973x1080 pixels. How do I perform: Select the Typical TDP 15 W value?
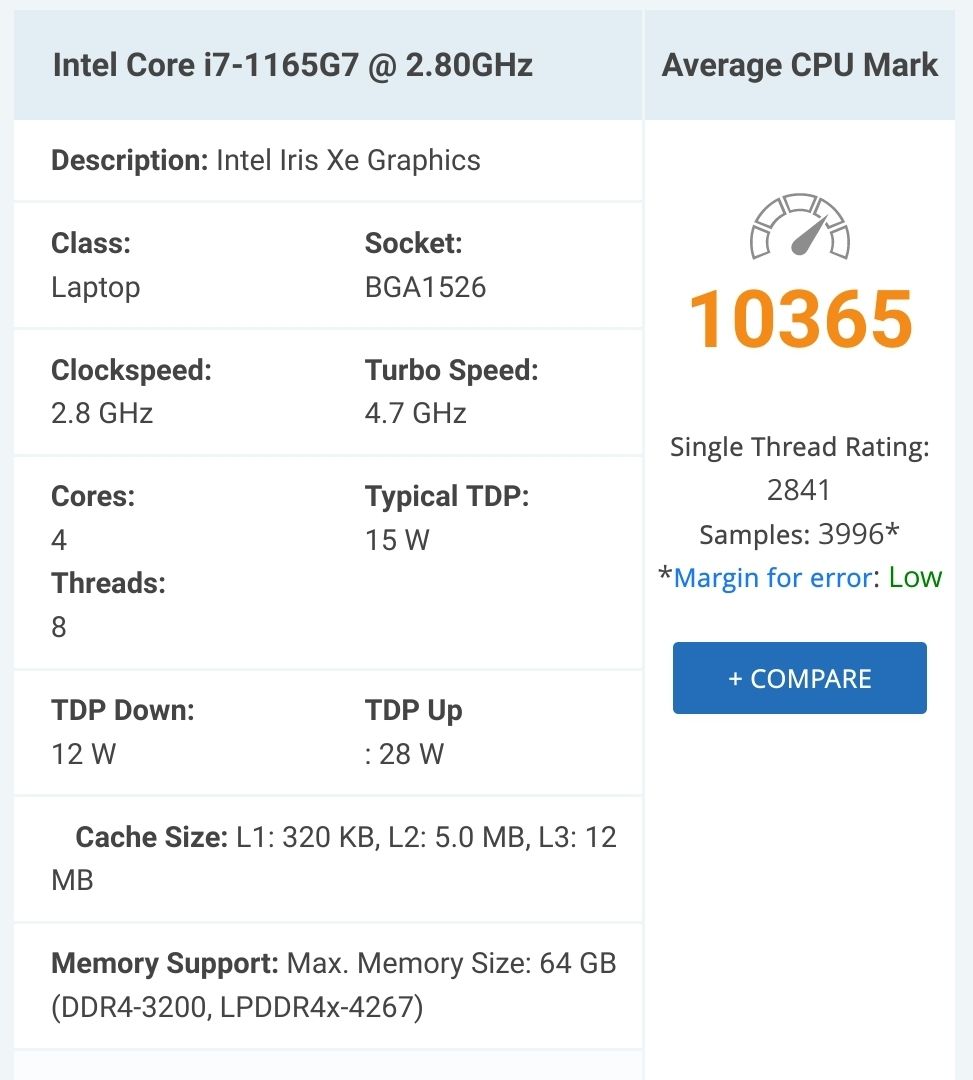pyautogui.click(x=397, y=541)
